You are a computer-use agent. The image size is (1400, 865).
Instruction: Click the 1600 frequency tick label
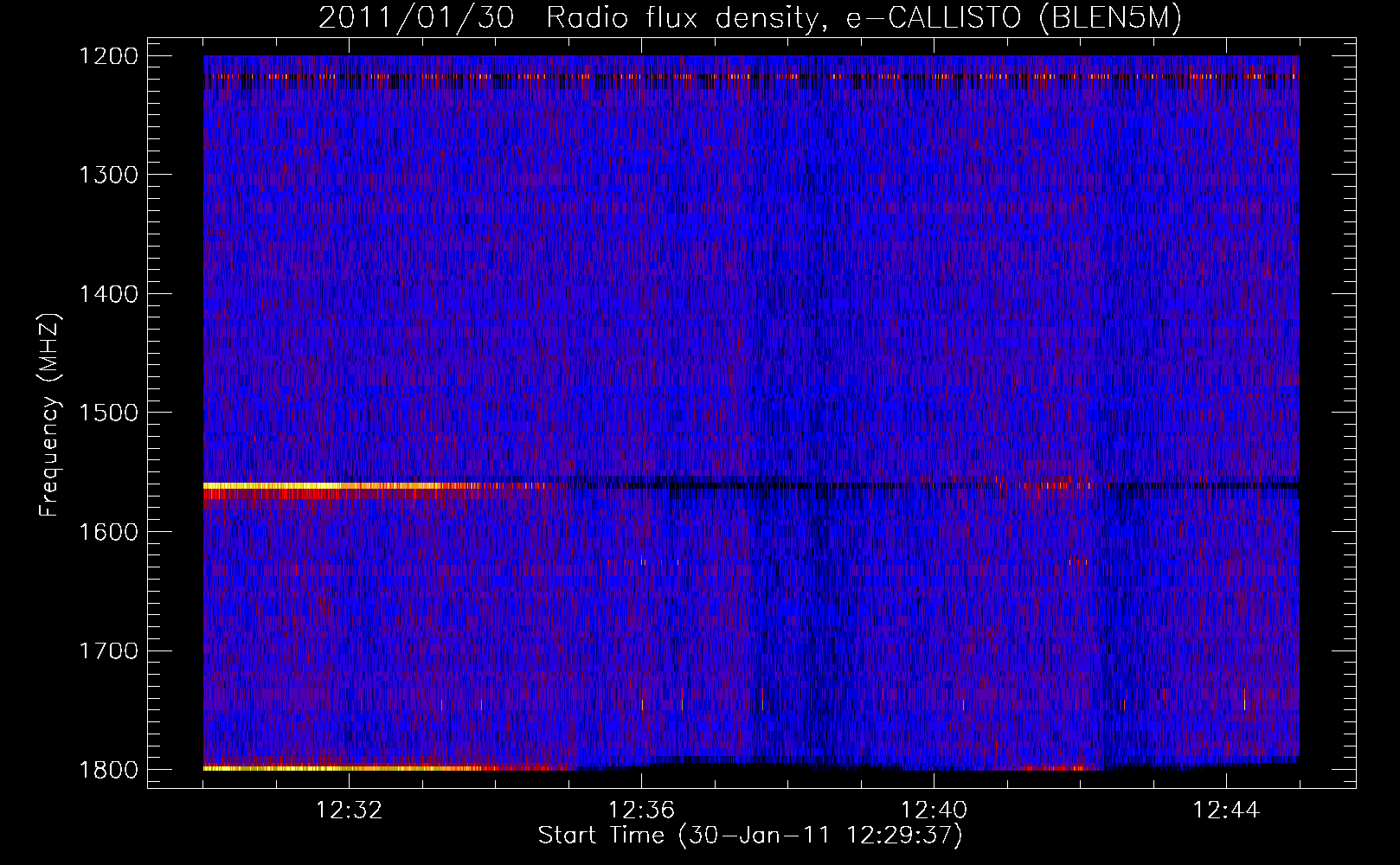pyautogui.click(x=107, y=532)
